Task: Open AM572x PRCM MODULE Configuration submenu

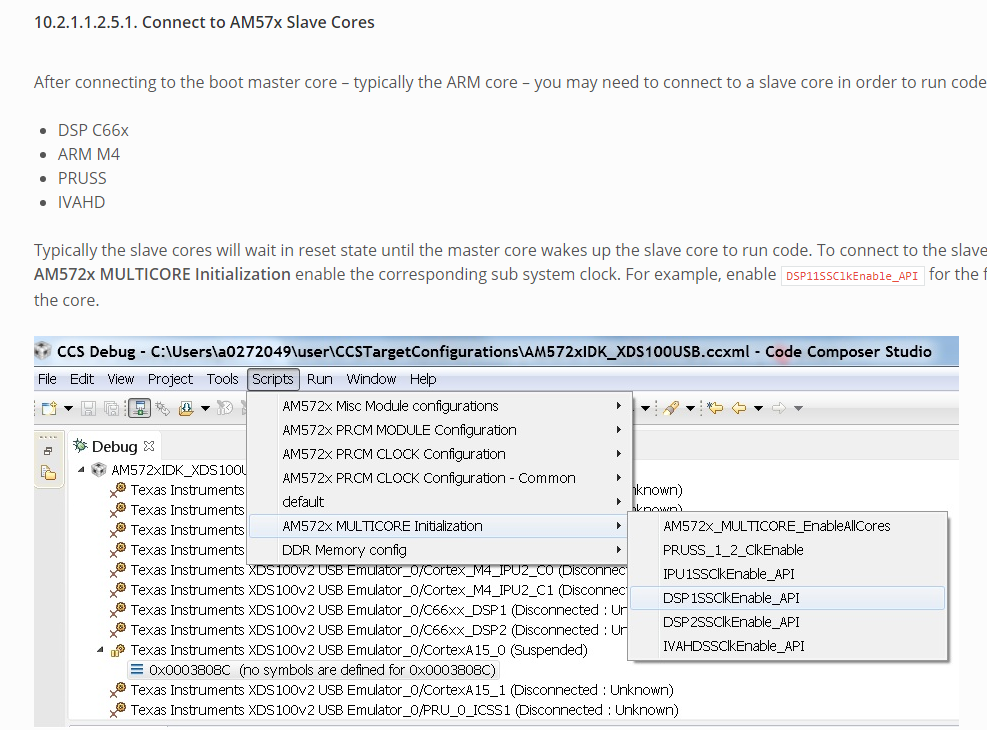Action: [x=439, y=430]
